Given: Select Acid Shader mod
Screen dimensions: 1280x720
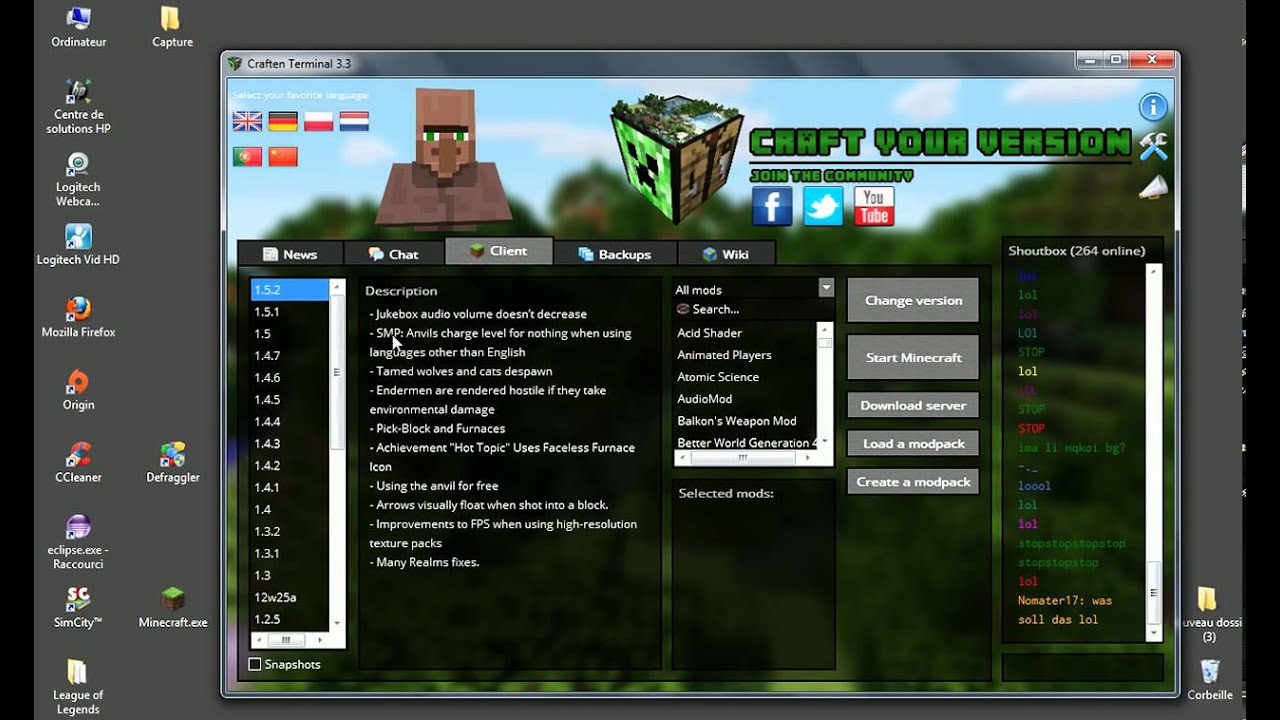Looking at the screenshot, I should (x=746, y=333).
